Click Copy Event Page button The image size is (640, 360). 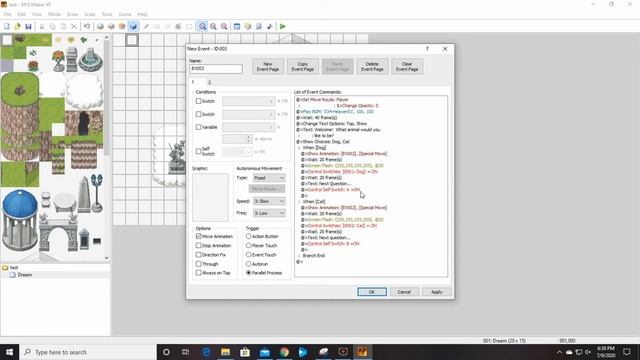[302, 67]
